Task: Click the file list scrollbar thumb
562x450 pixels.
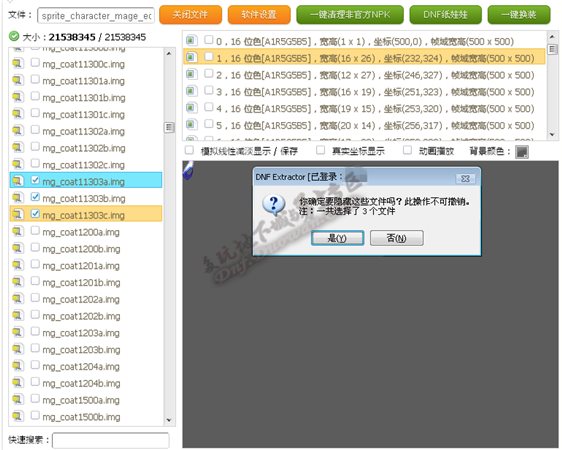Action: tap(169, 128)
